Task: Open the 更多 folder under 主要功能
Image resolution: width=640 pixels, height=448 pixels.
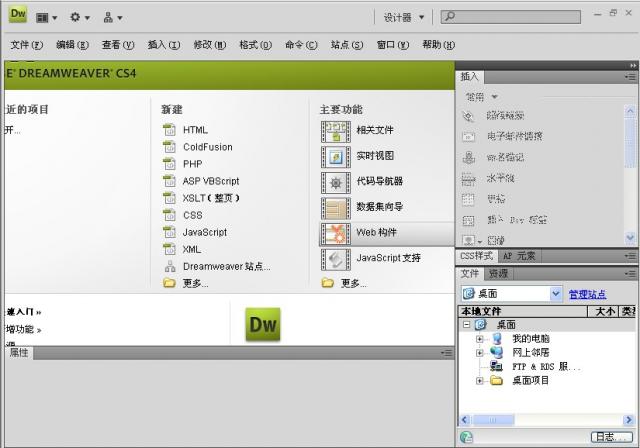Action: [x=344, y=283]
